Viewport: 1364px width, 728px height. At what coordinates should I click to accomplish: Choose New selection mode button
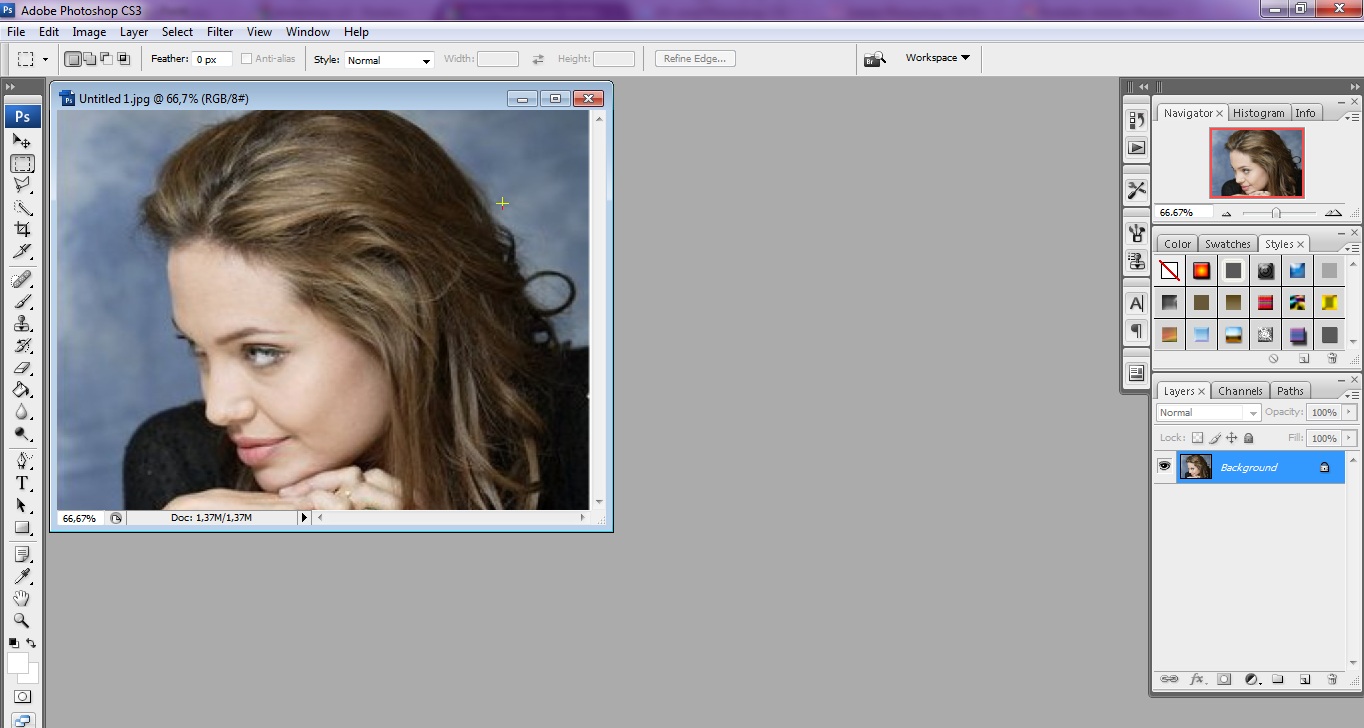[x=73, y=59]
